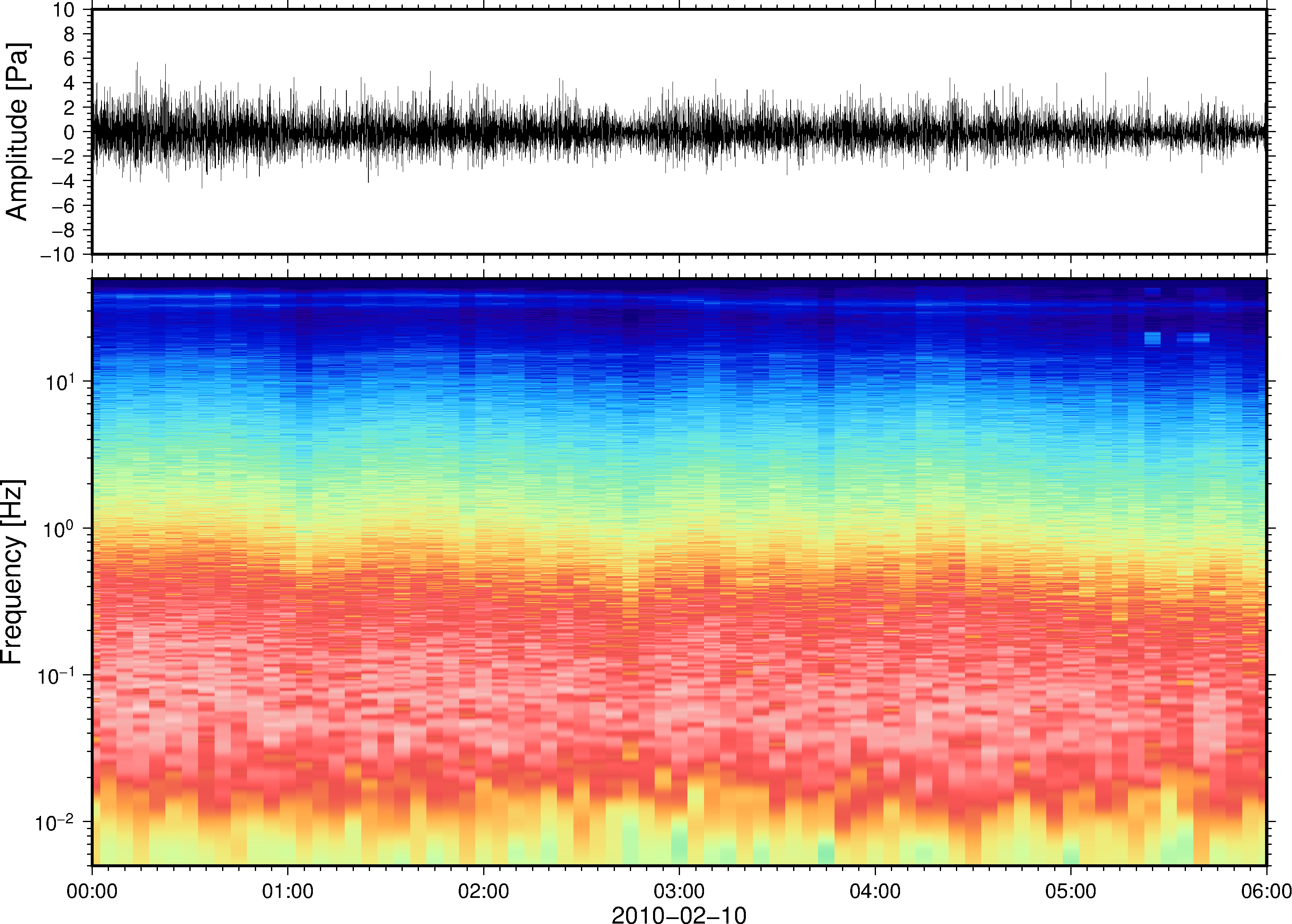
Task: Click the amplitude tick label '-6'
Action: (64, 206)
